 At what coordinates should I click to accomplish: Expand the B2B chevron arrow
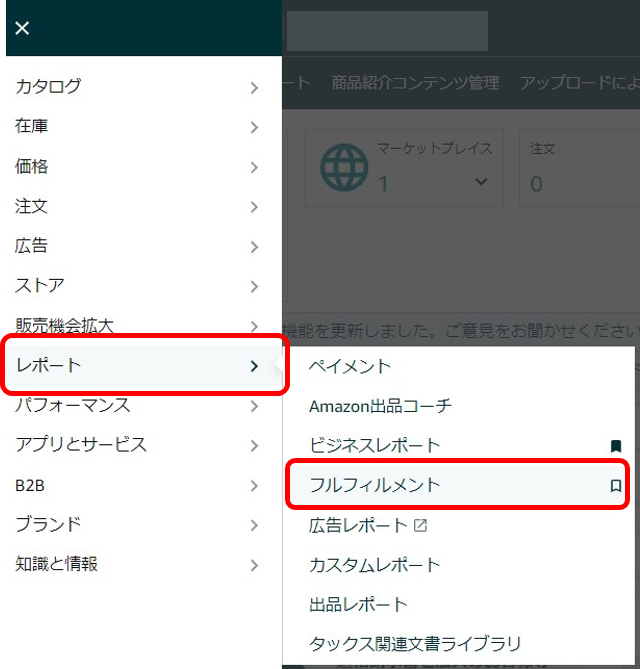[x=254, y=486]
